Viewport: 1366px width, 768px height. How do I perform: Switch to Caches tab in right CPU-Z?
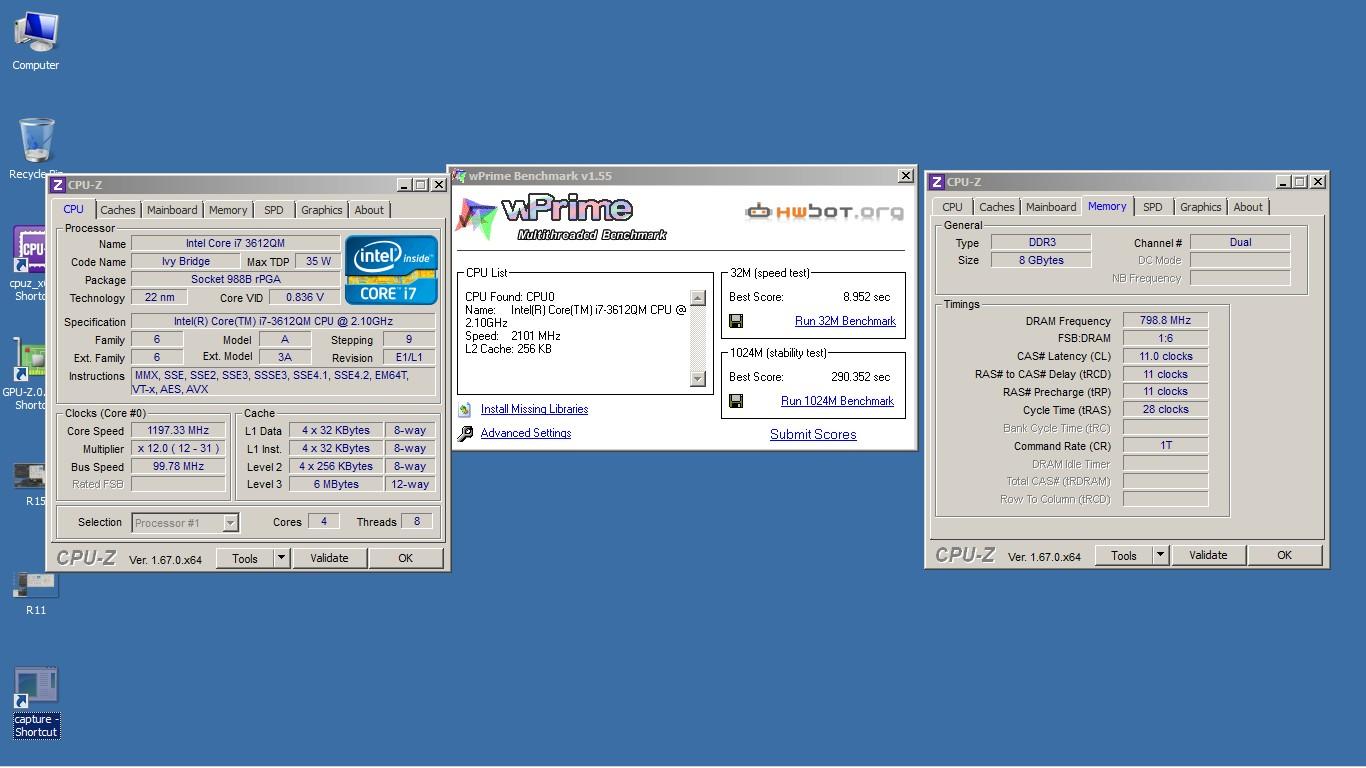[996, 207]
